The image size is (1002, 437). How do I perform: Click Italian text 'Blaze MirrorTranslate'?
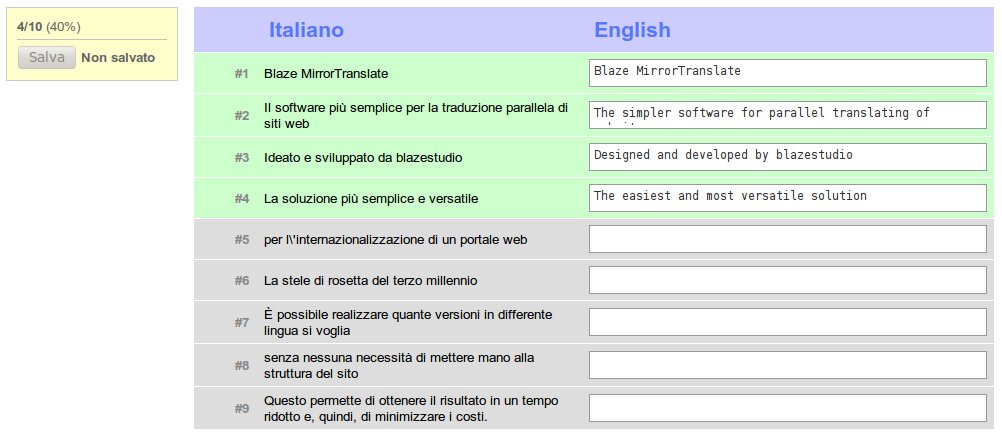[326, 74]
